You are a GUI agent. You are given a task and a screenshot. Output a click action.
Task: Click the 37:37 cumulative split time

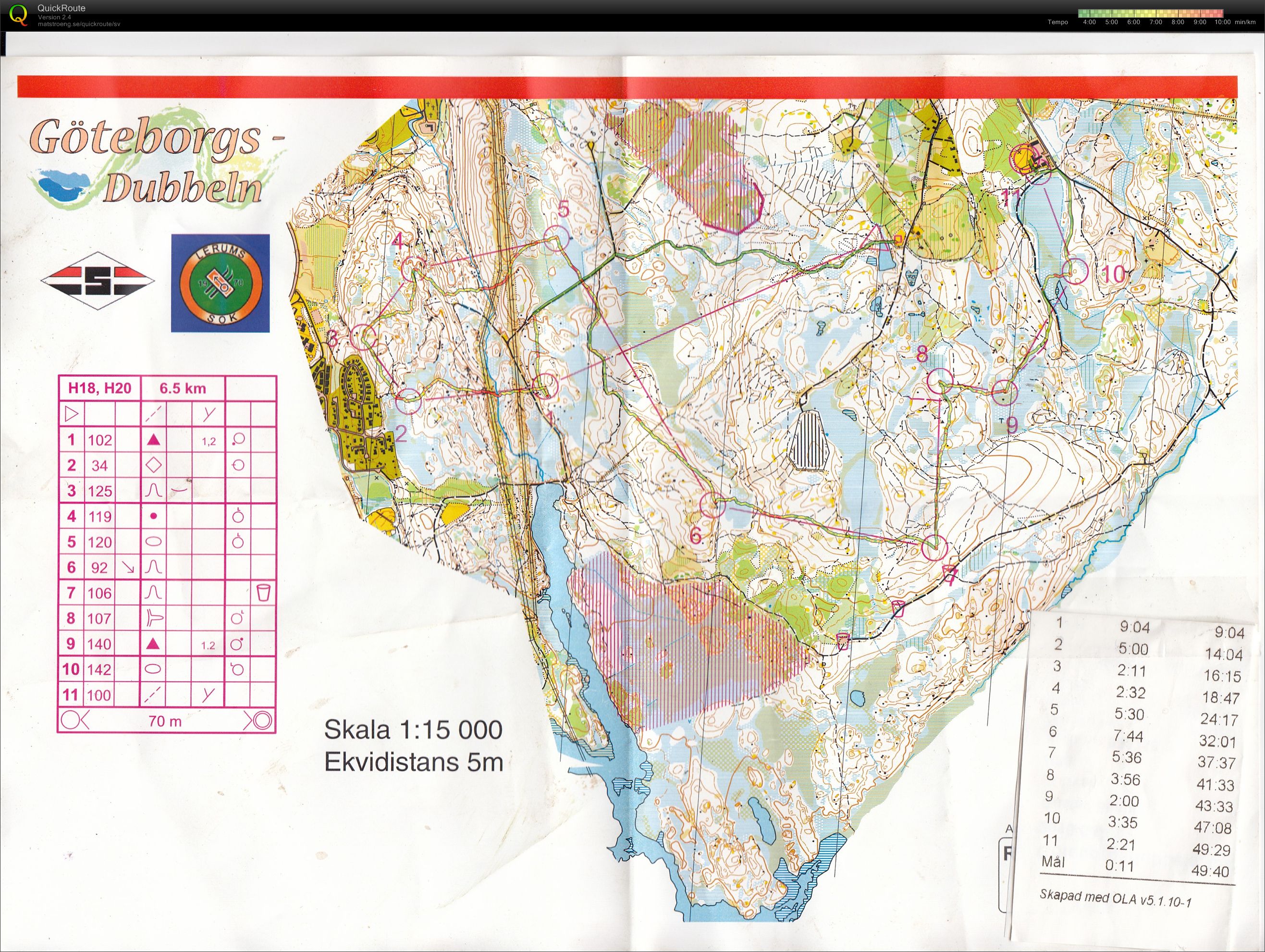[1217, 763]
